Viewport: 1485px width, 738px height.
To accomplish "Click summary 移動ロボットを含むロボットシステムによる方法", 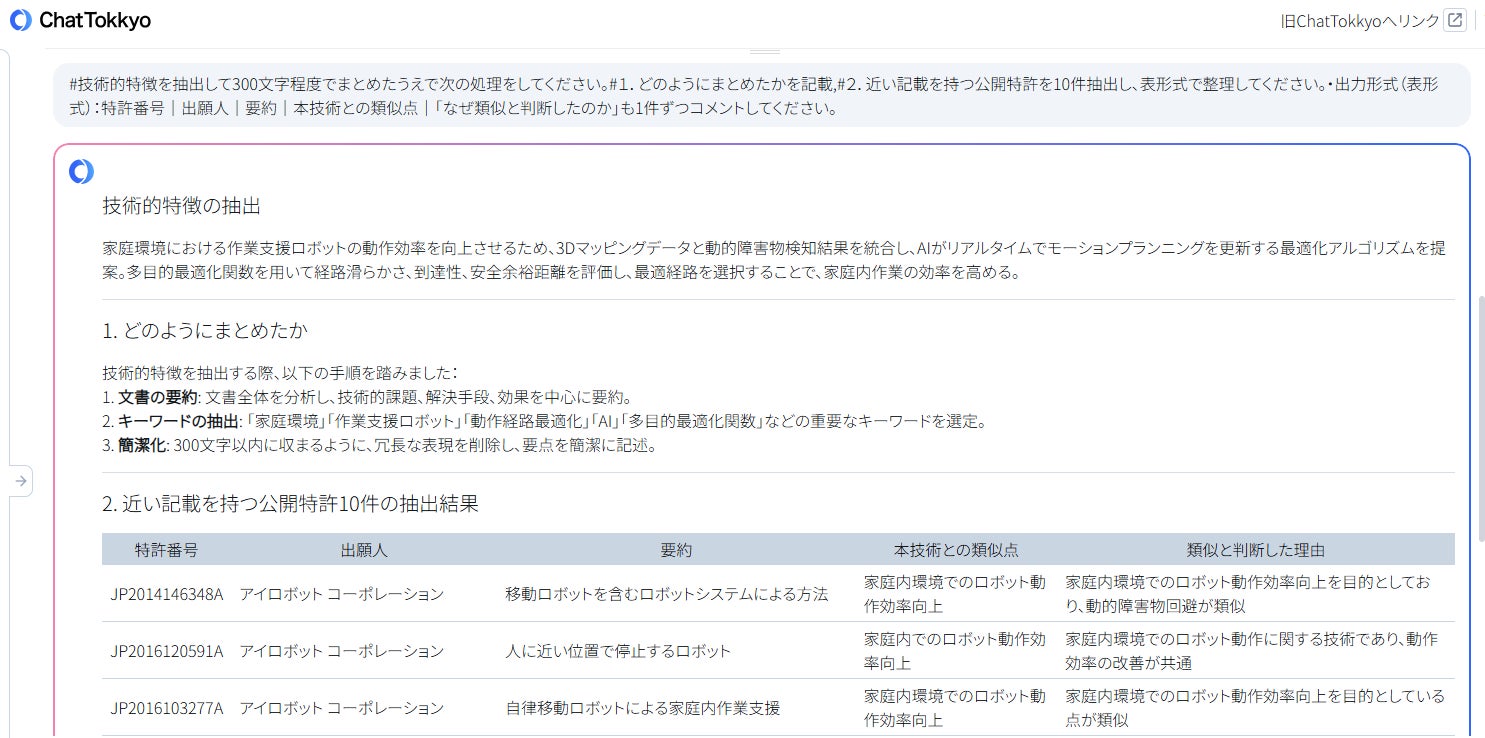I will point(667,594).
